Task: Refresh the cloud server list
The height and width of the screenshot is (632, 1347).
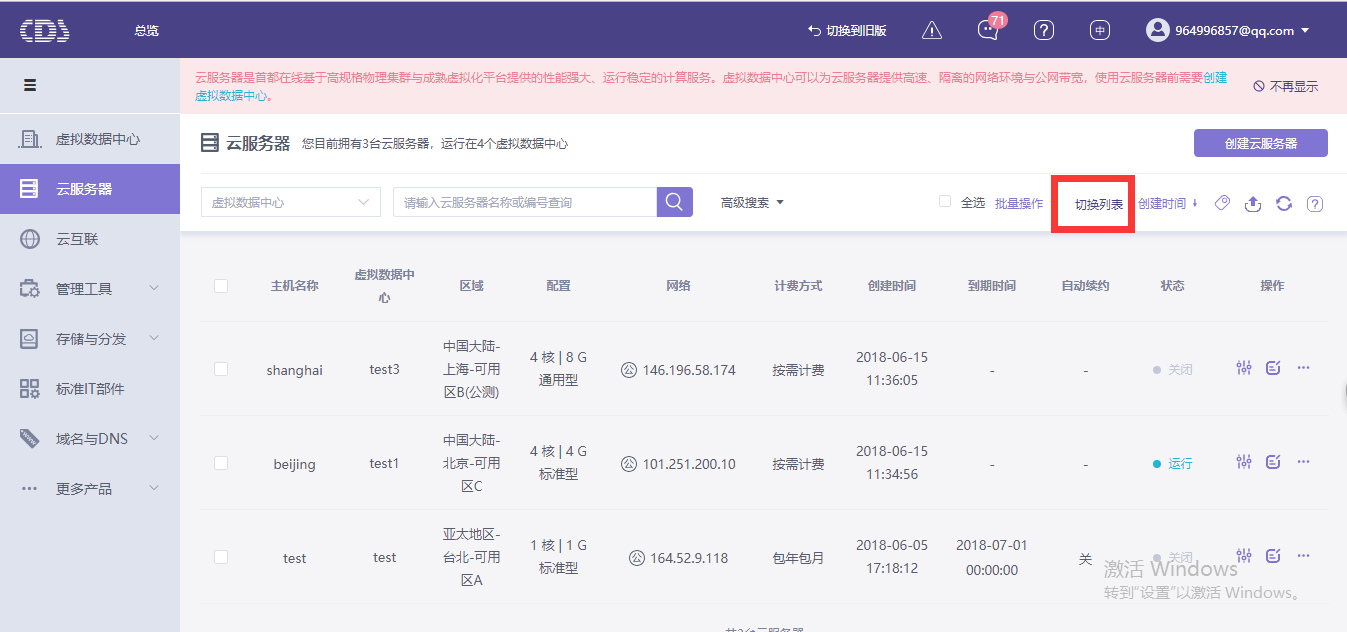Action: coord(1284,203)
